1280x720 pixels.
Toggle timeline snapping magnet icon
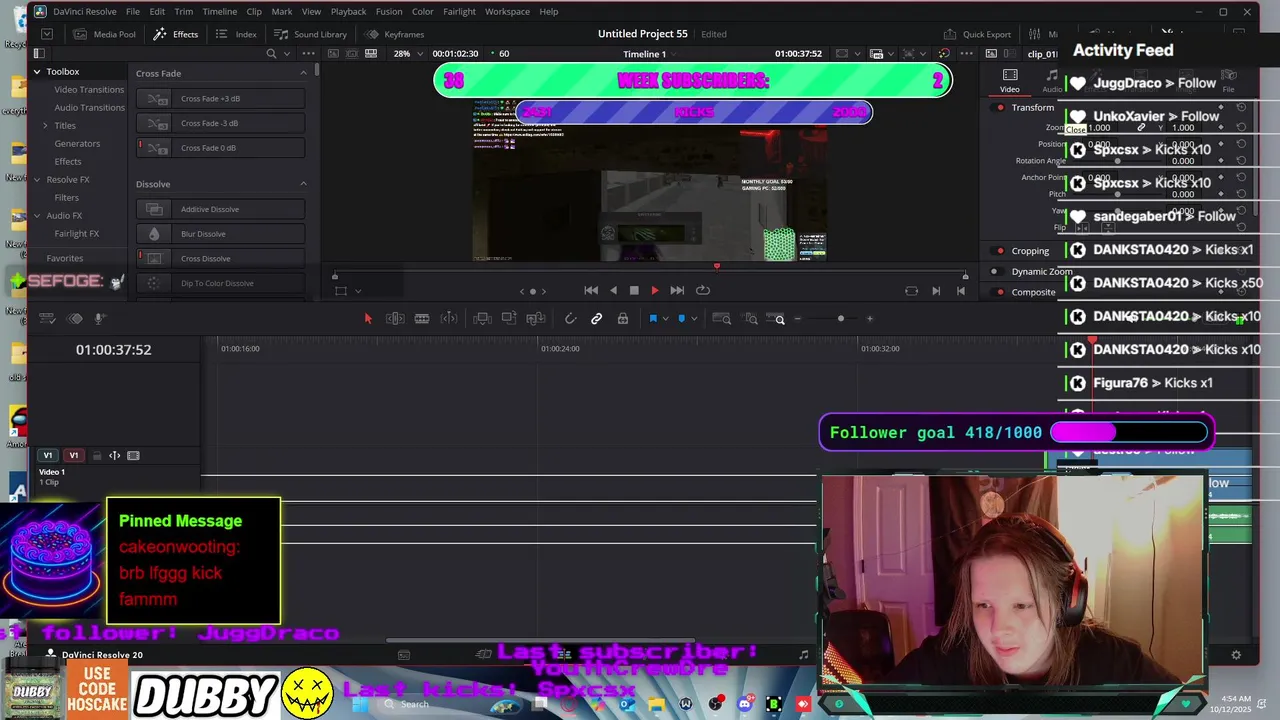point(570,319)
